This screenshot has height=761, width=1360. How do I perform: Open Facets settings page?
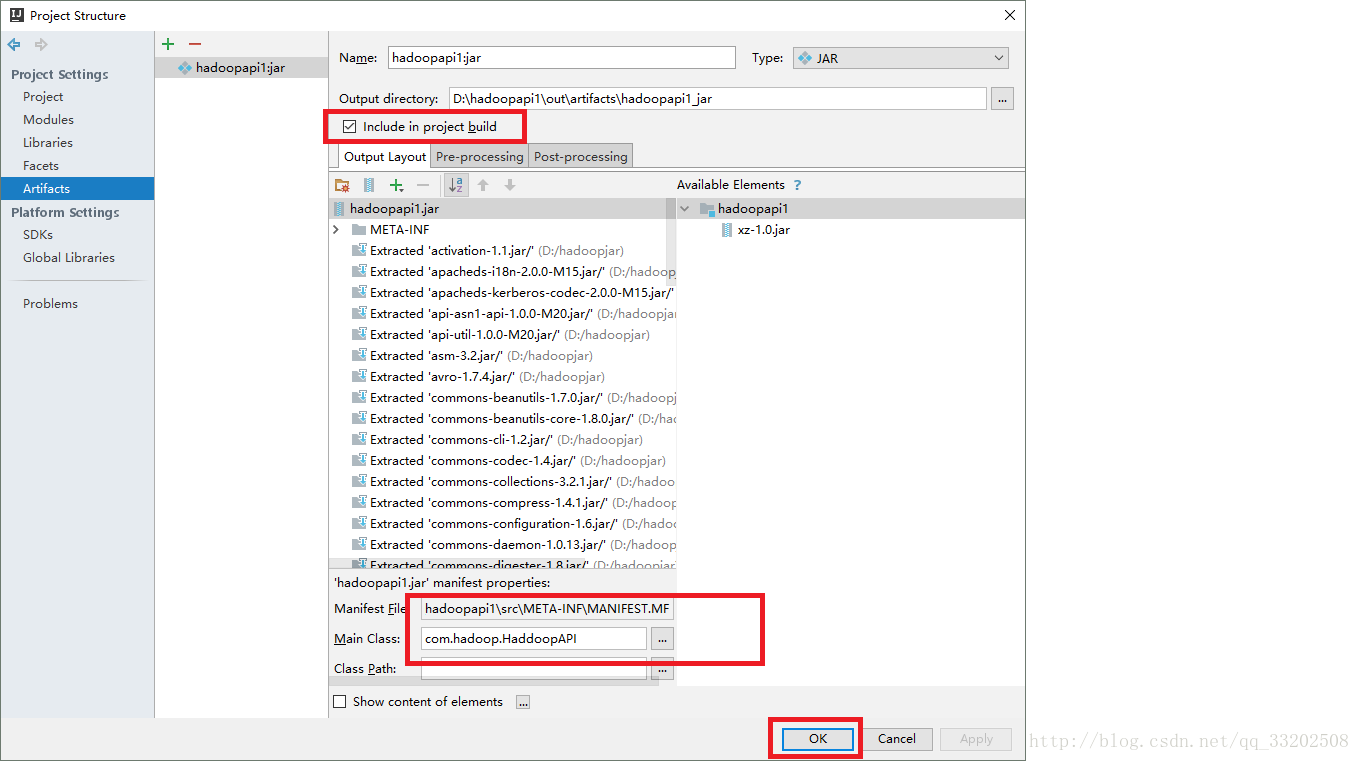click(41, 166)
